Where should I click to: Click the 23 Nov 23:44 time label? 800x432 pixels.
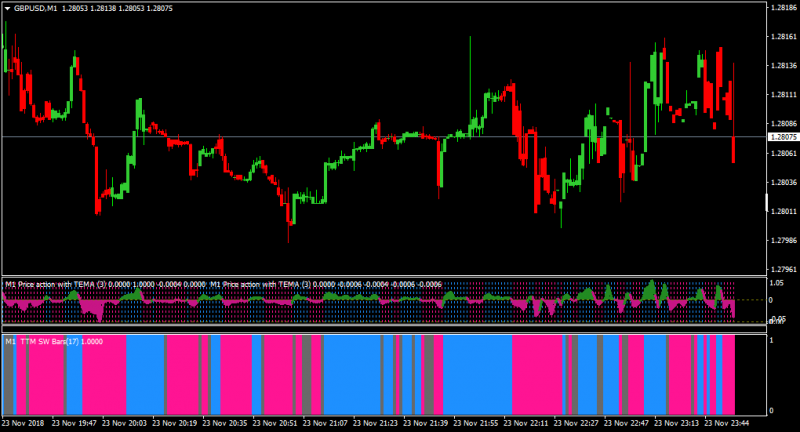tap(727, 423)
